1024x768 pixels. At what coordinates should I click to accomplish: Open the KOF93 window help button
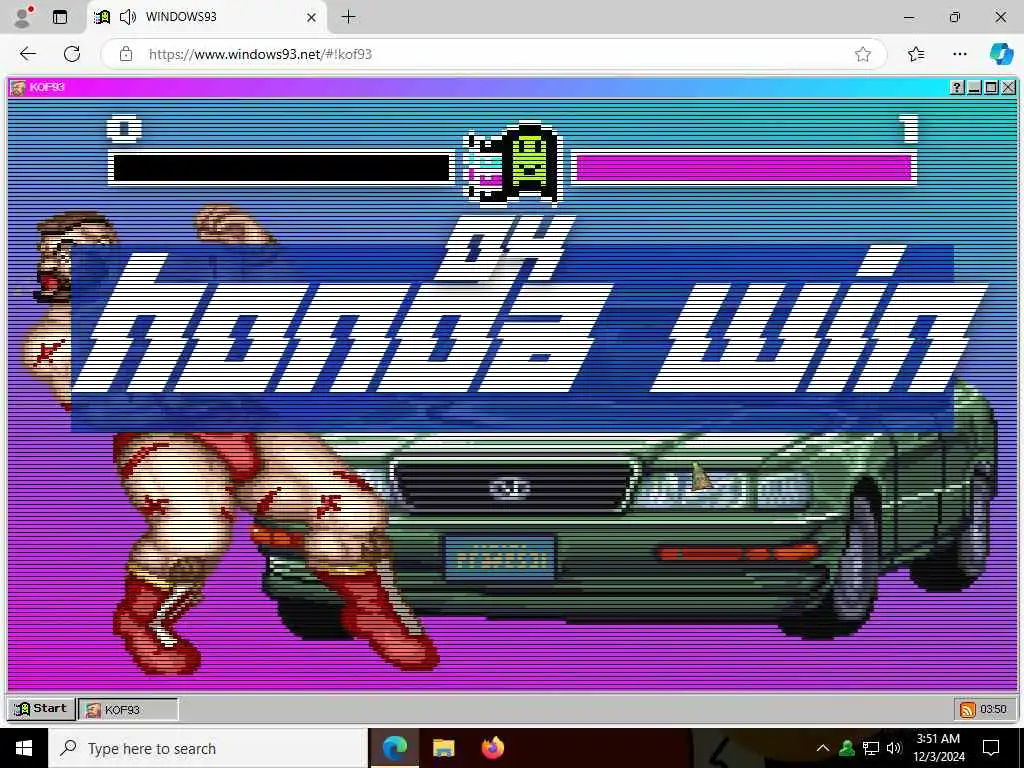[x=957, y=88]
